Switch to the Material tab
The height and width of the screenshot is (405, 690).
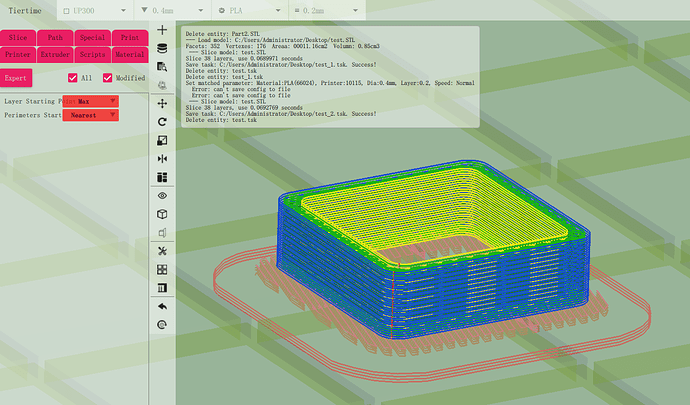pyautogui.click(x=130, y=55)
